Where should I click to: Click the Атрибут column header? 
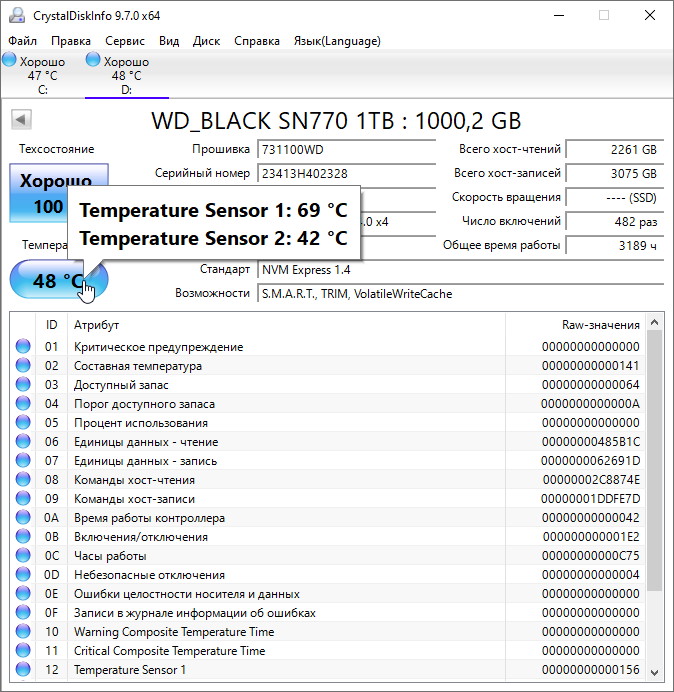[x=286, y=325]
